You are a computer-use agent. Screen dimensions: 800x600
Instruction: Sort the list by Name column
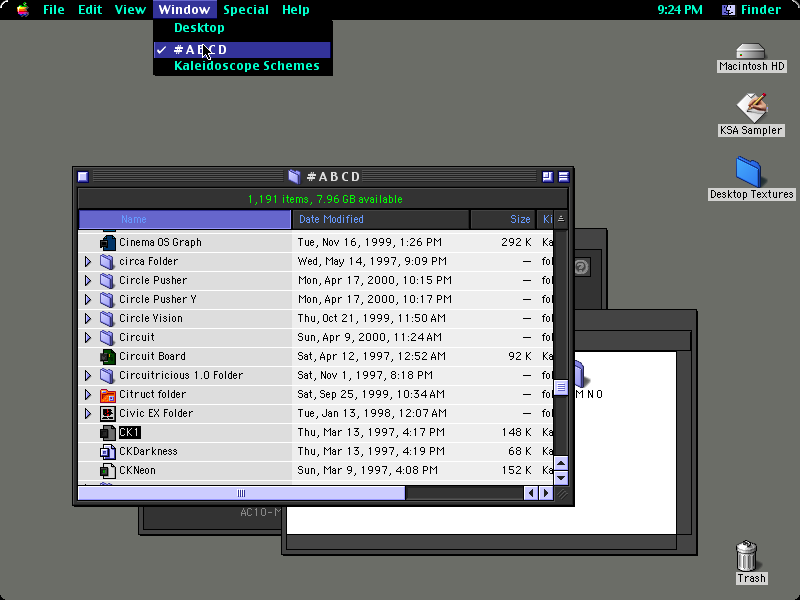tap(185, 219)
